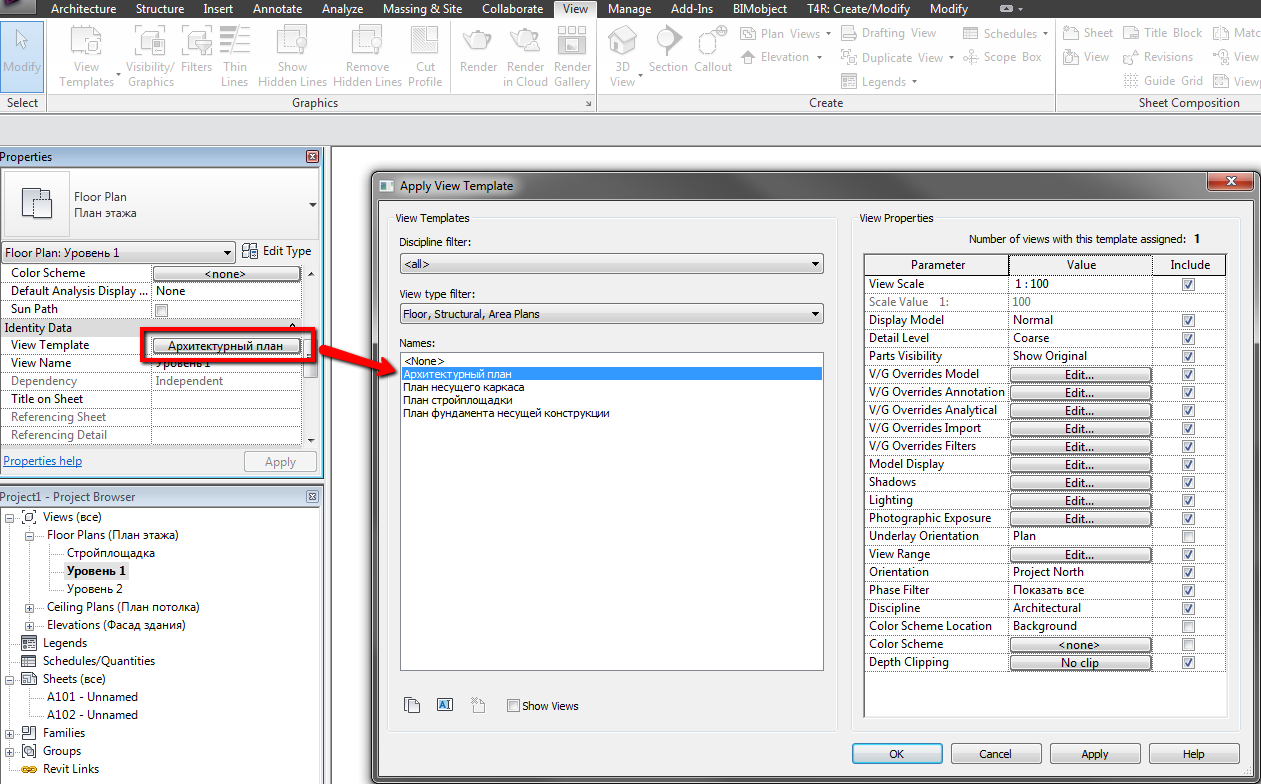Switch to Massing & Site tab

(423, 9)
